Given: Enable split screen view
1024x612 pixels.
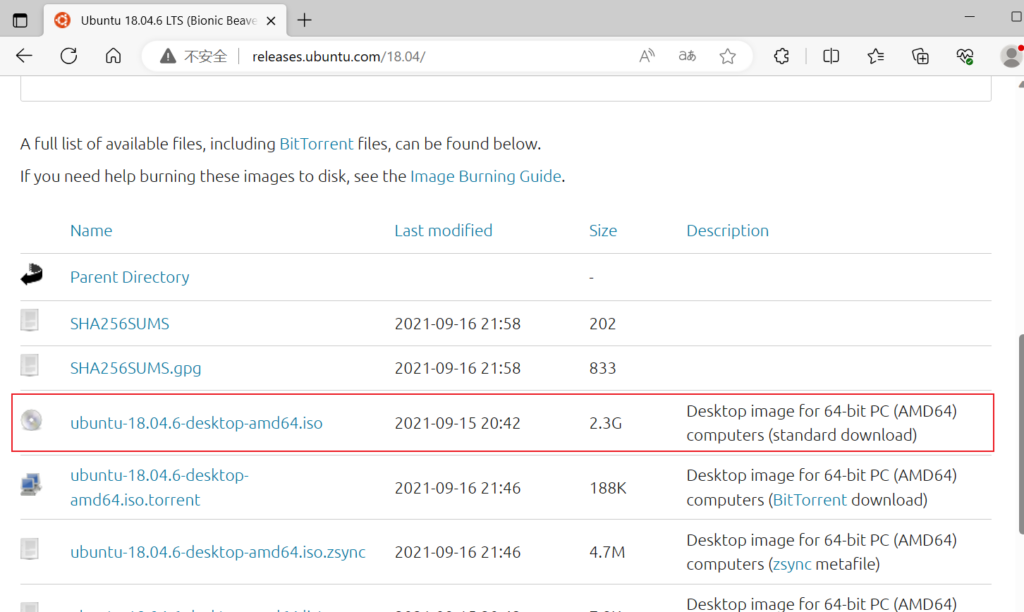Looking at the screenshot, I should click(x=831, y=56).
